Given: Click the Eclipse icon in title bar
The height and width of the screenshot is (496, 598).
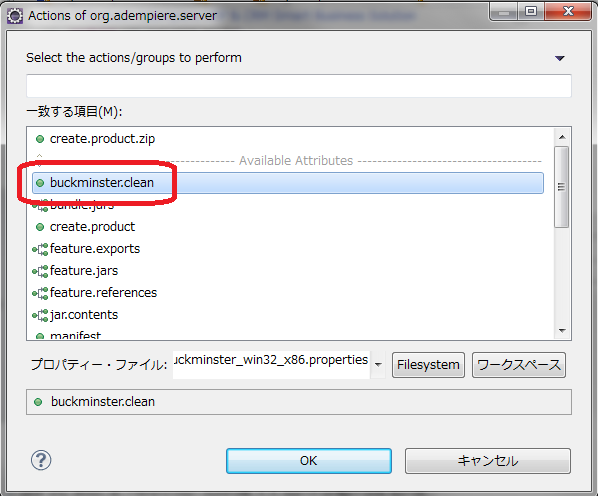Looking at the screenshot, I should [15, 16].
